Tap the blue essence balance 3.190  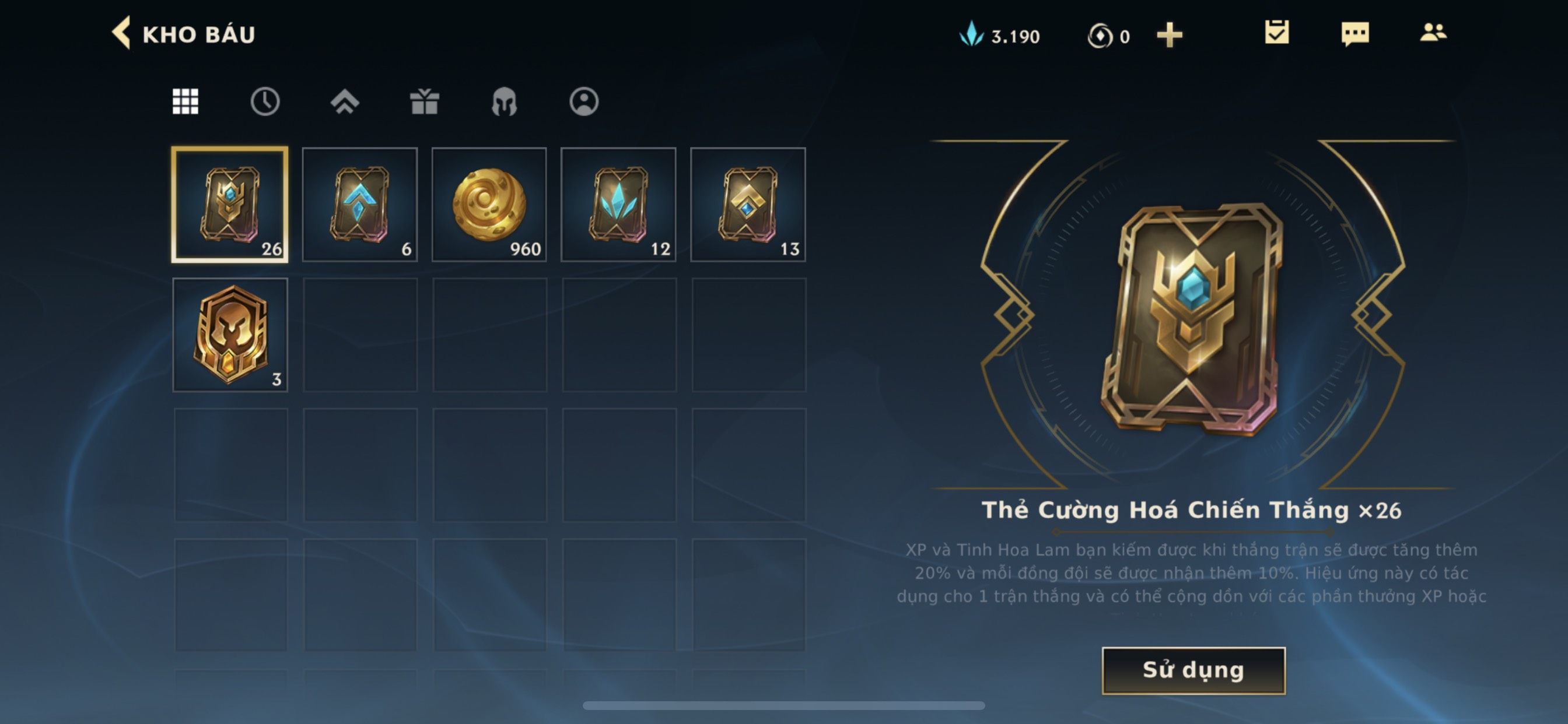click(x=1000, y=36)
